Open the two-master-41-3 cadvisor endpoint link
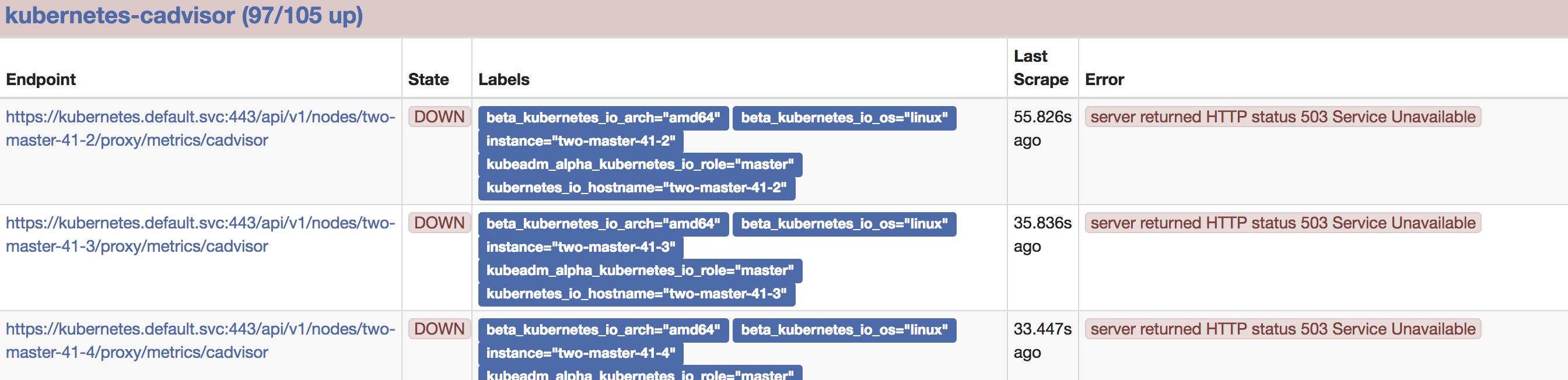This screenshot has height=380, width=1568. [x=200, y=235]
